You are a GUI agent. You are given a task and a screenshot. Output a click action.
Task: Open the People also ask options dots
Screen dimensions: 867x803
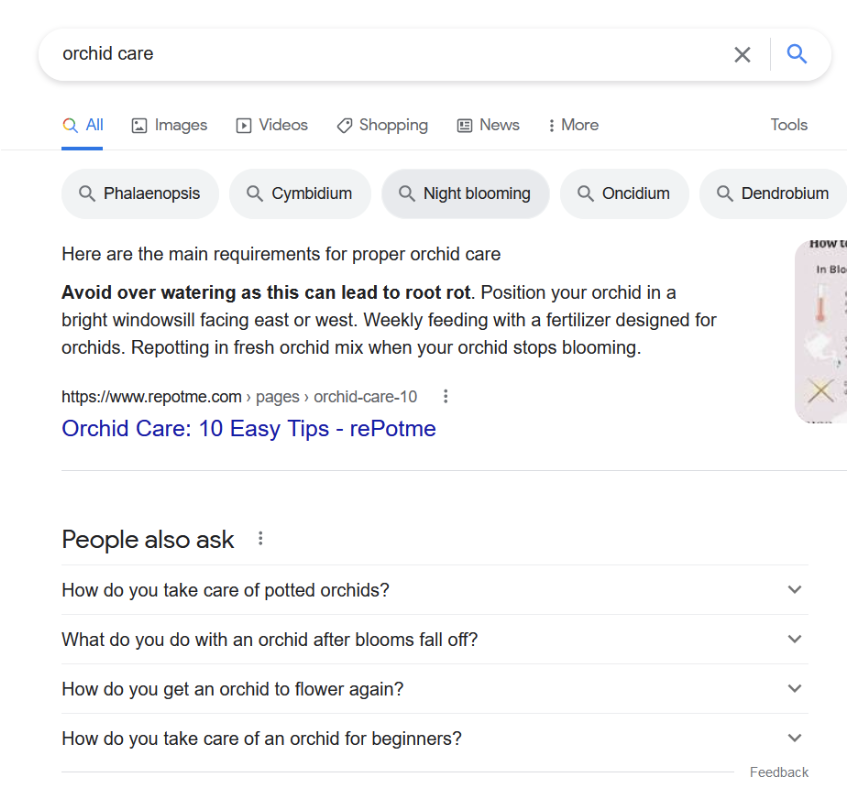[x=261, y=539]
